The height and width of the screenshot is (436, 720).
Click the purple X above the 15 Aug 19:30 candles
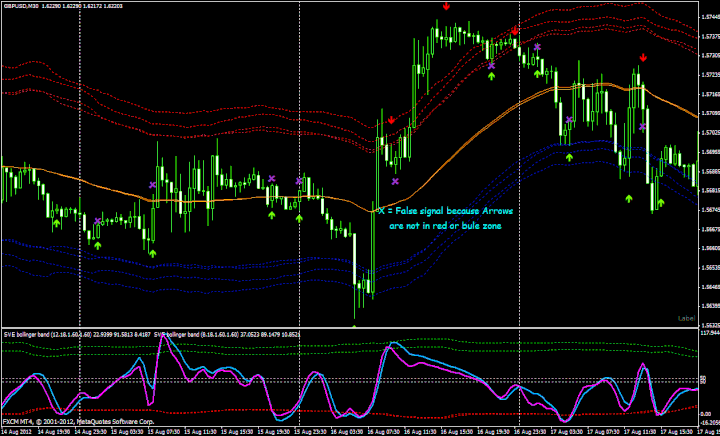click(x=272, y=179)
